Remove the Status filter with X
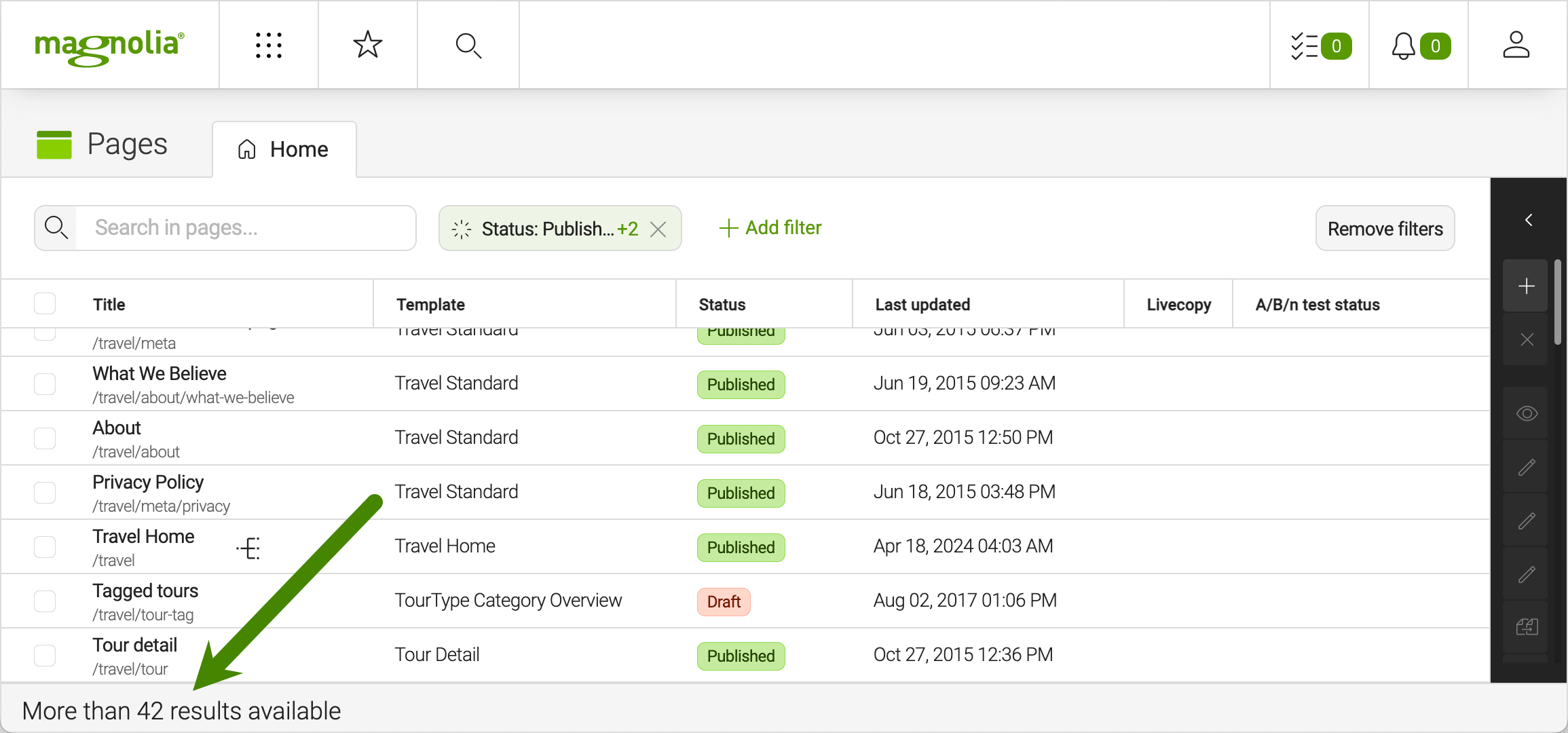Image resolution: width=1568 pixels, height=733 pixels. [x=658, y=229]
